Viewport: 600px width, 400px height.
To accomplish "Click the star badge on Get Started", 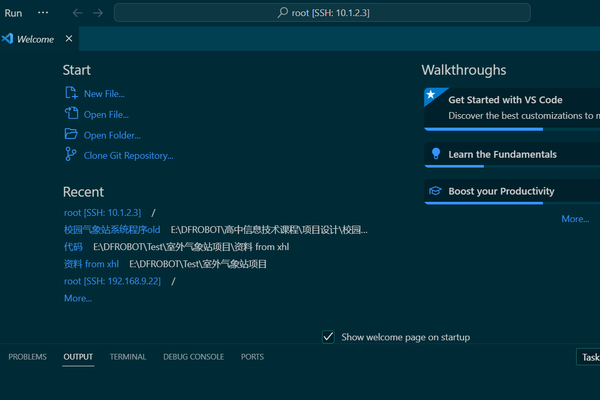I will tap(431, 95).
